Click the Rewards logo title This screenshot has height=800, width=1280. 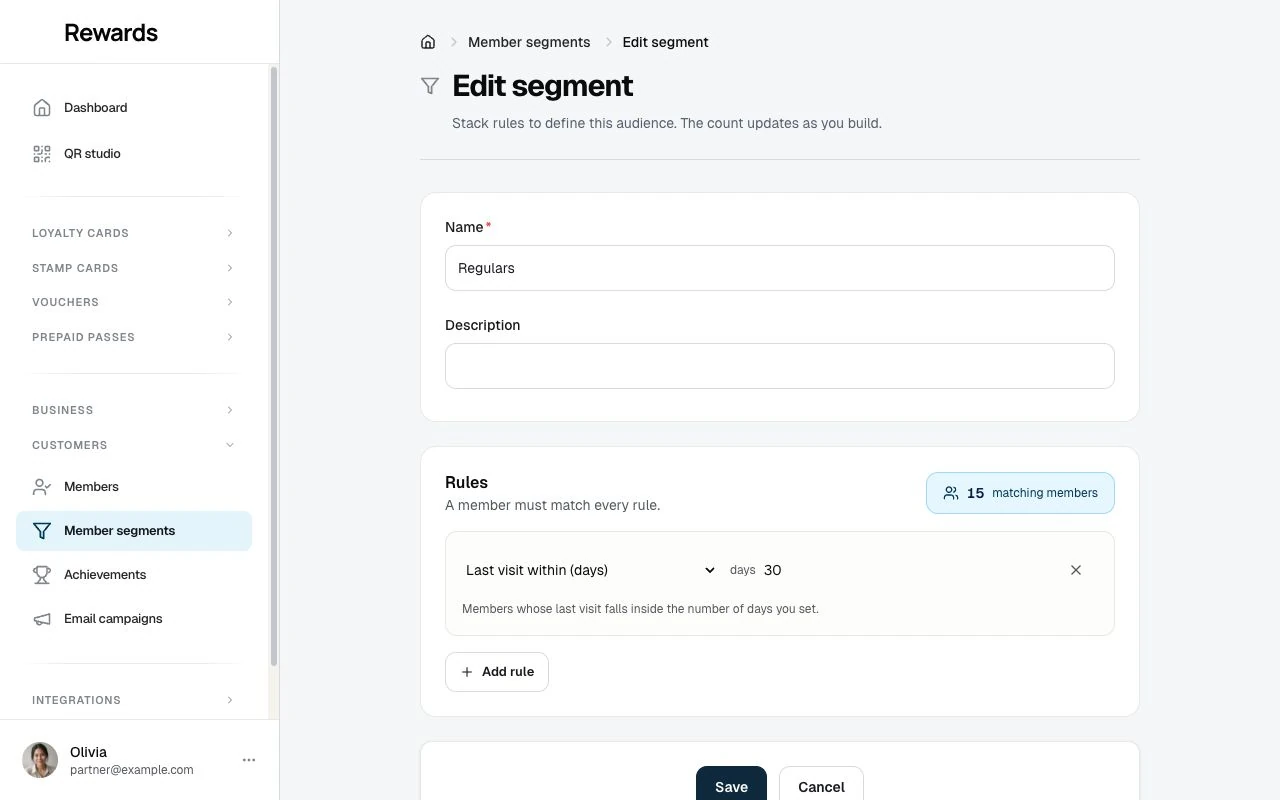(111, 32)
